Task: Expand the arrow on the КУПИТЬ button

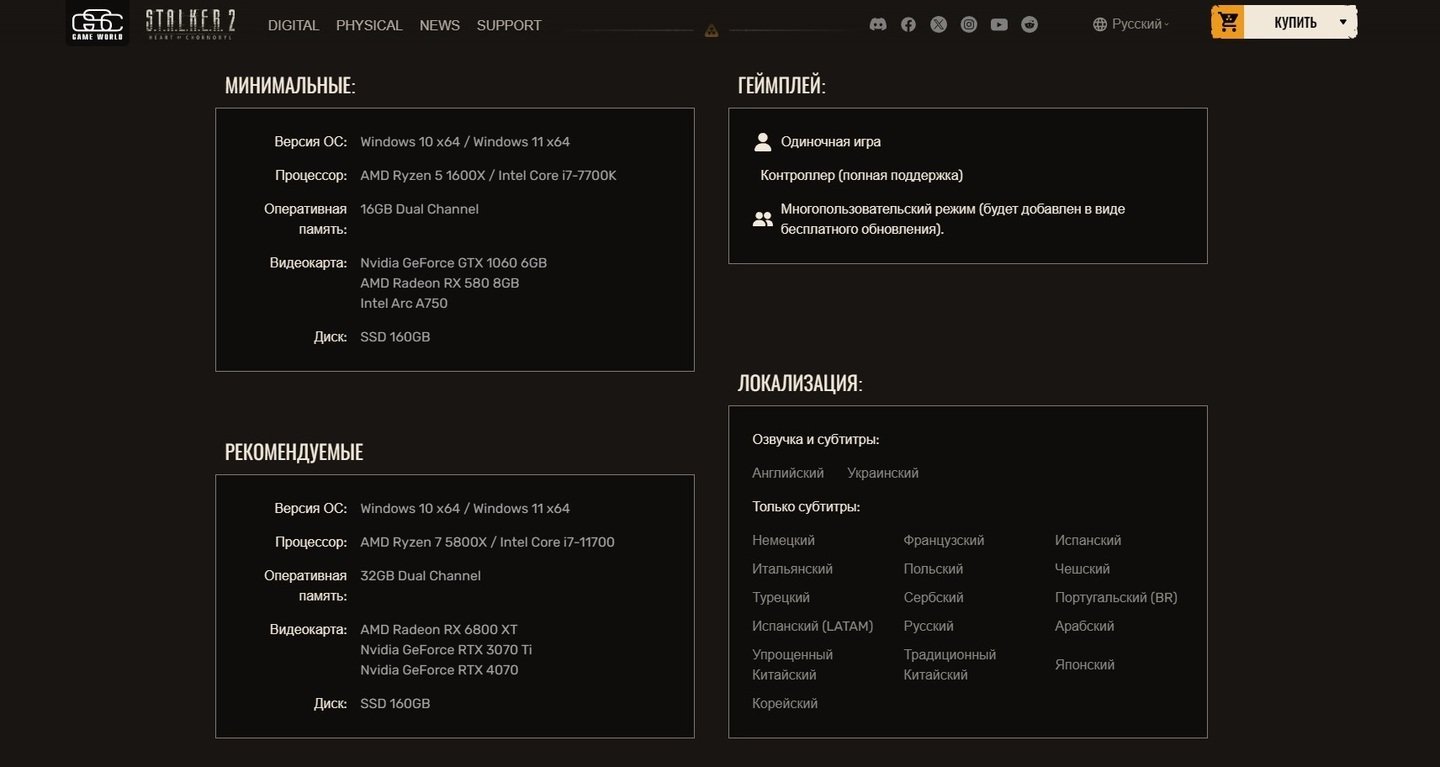Action: point(1343,22)
